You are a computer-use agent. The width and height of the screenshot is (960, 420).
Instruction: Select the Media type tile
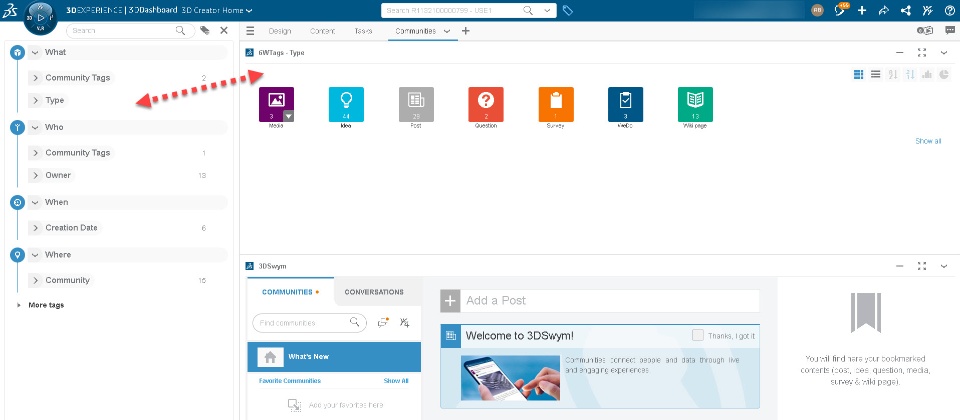click(x=276, y=104)
